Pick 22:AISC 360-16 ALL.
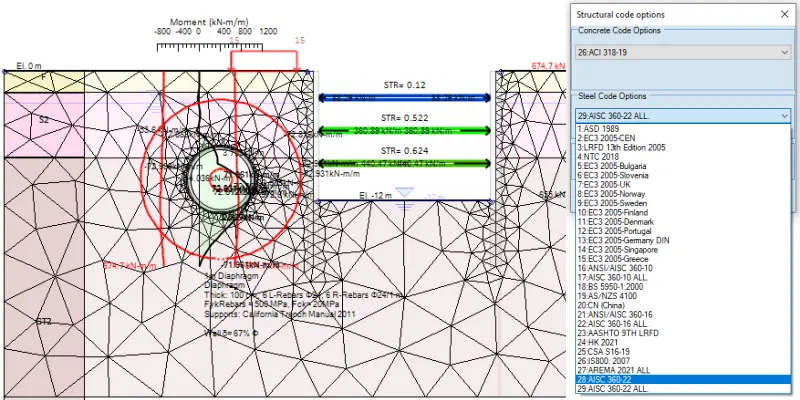Viewport: 800px width, 400px height. pyautogui.click(x=683, y=324)
